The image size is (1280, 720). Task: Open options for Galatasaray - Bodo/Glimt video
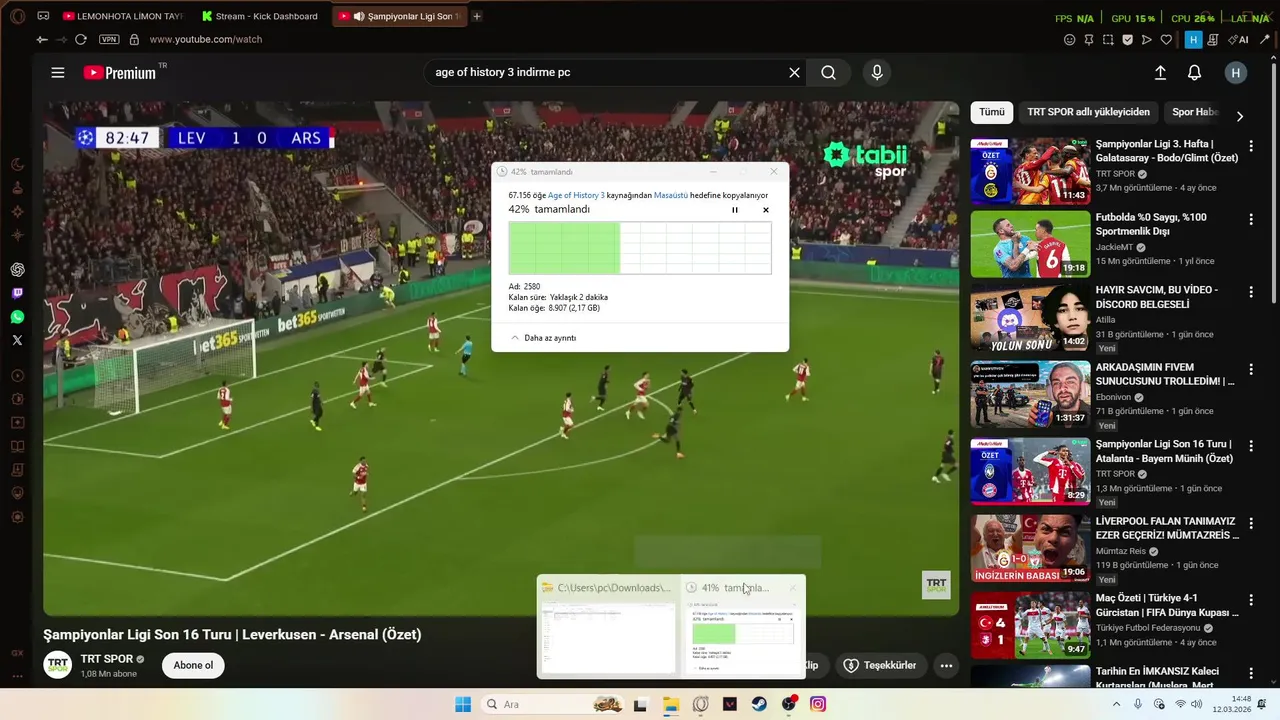click(1250, 146)
